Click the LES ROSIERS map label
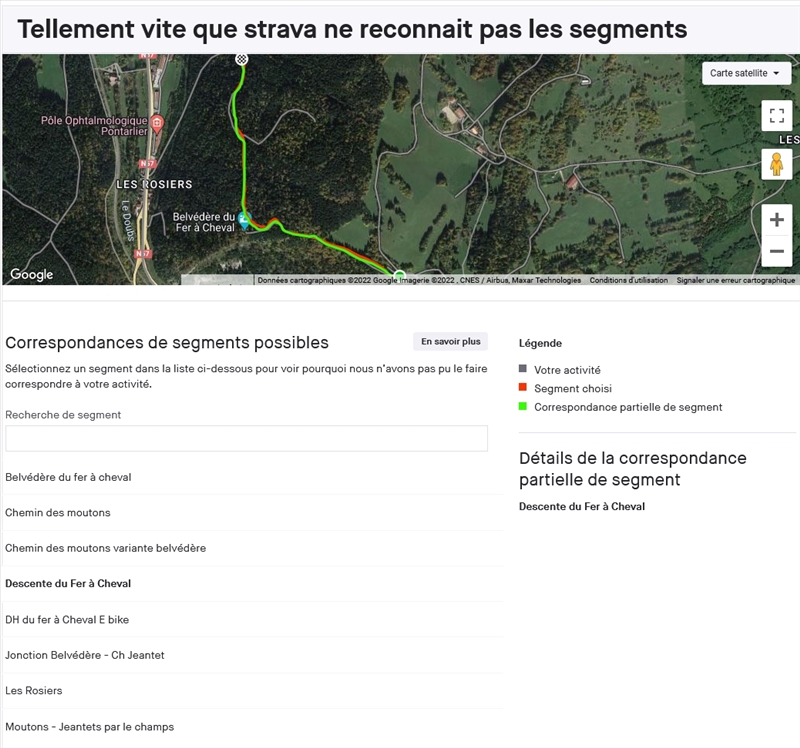This screenshot has height=748, width=800. coord(154,184)
